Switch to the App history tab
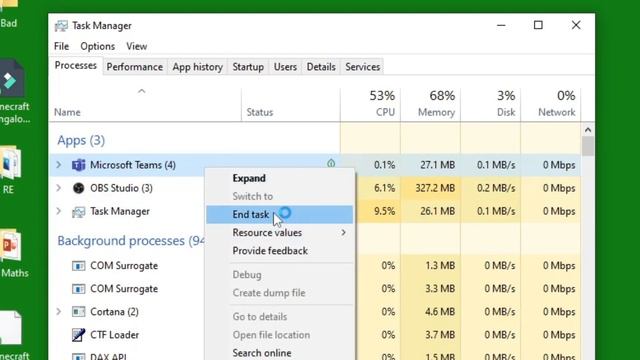Image resolution: width=640 pixels, height=360 pixels. [x=198, y=67]
